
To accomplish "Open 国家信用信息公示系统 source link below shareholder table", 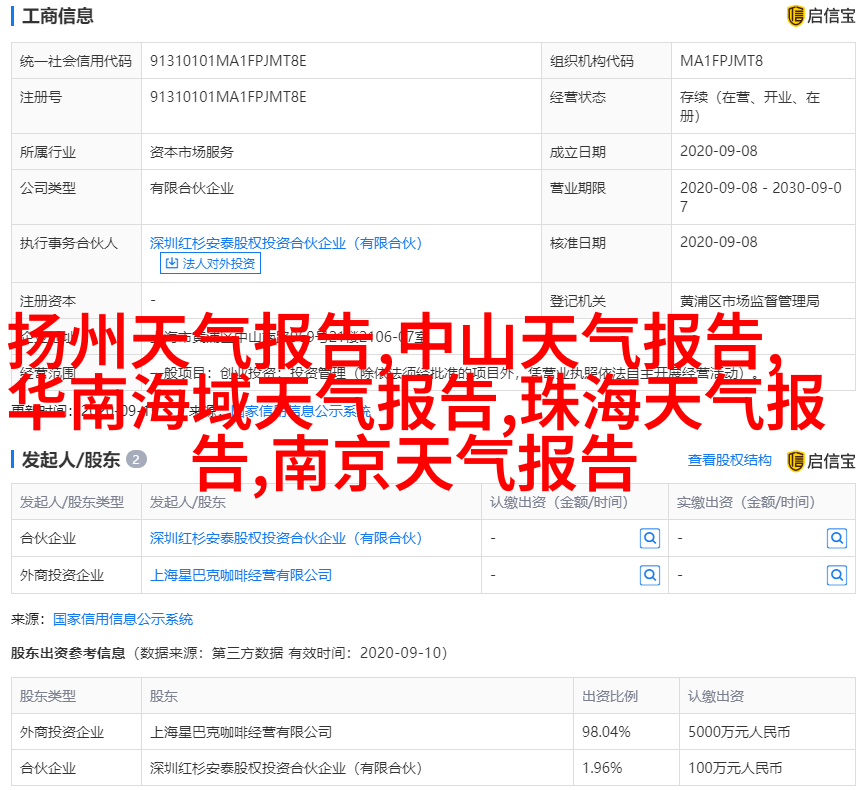I will [123, 619].
